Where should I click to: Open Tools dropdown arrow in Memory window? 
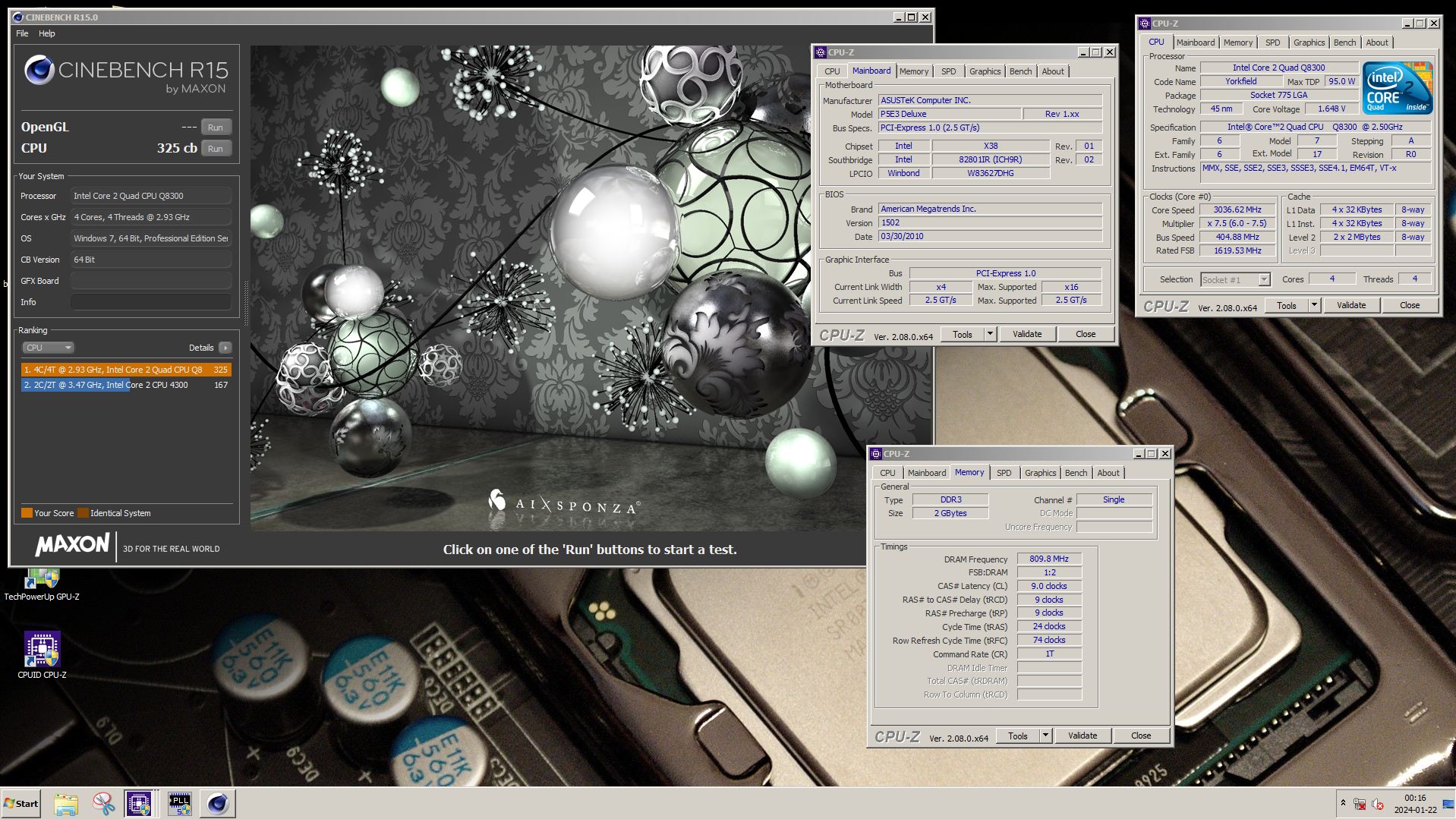(1045, 736)
